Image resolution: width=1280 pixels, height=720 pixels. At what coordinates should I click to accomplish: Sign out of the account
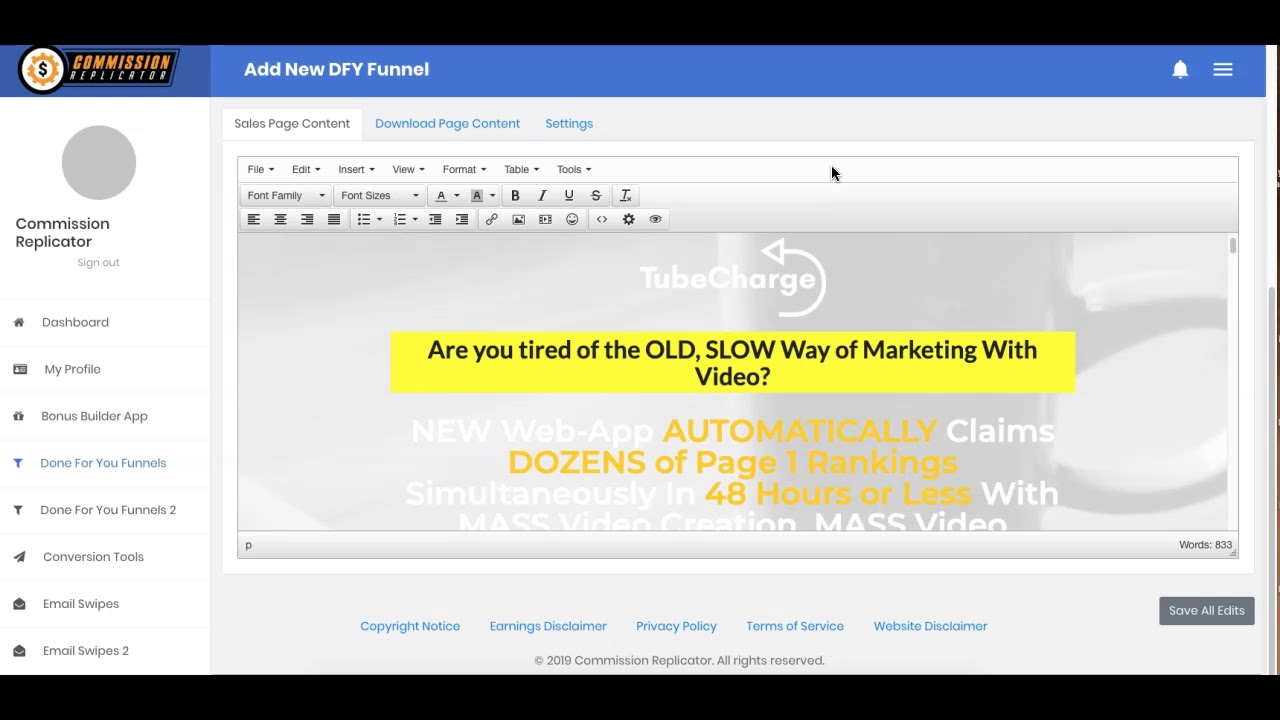click(98, 263)
